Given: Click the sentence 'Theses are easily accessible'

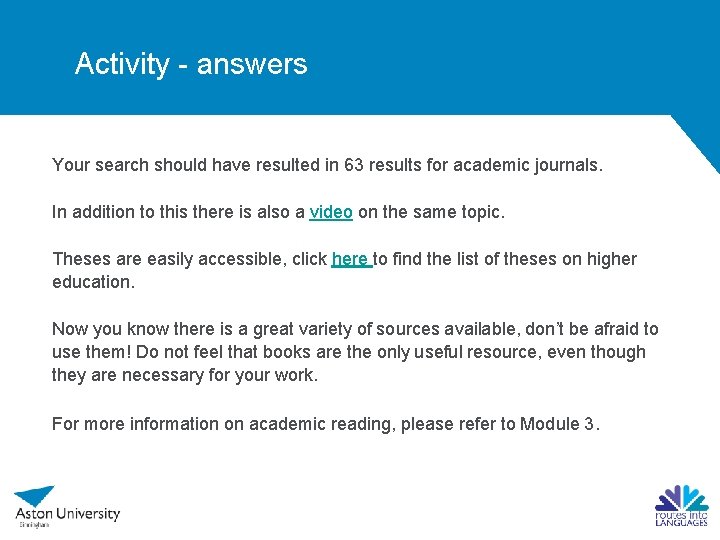Looking at the screenshot, I should pos(344,270).
